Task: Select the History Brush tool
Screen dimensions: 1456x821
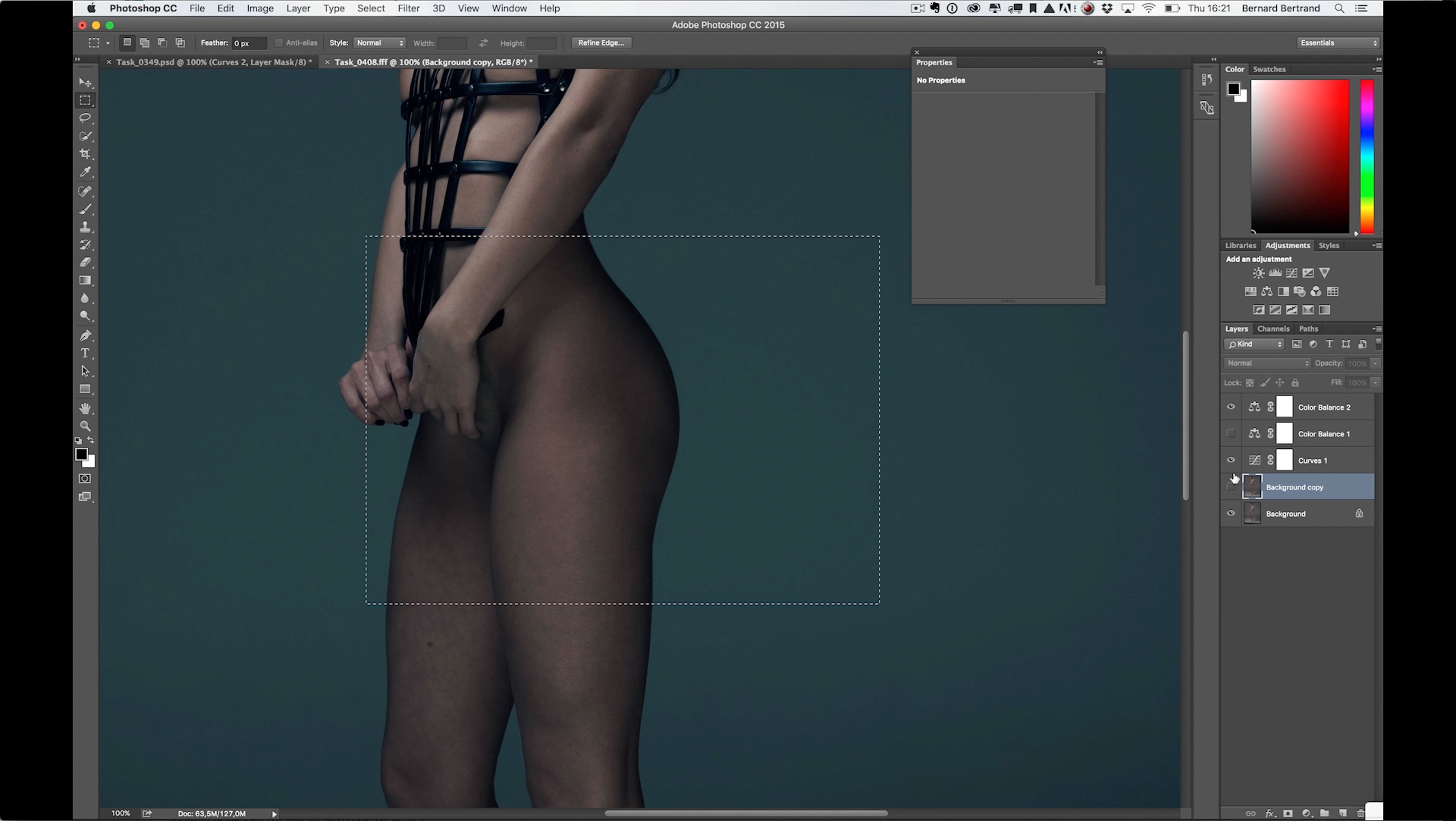Action: point(85,245)
